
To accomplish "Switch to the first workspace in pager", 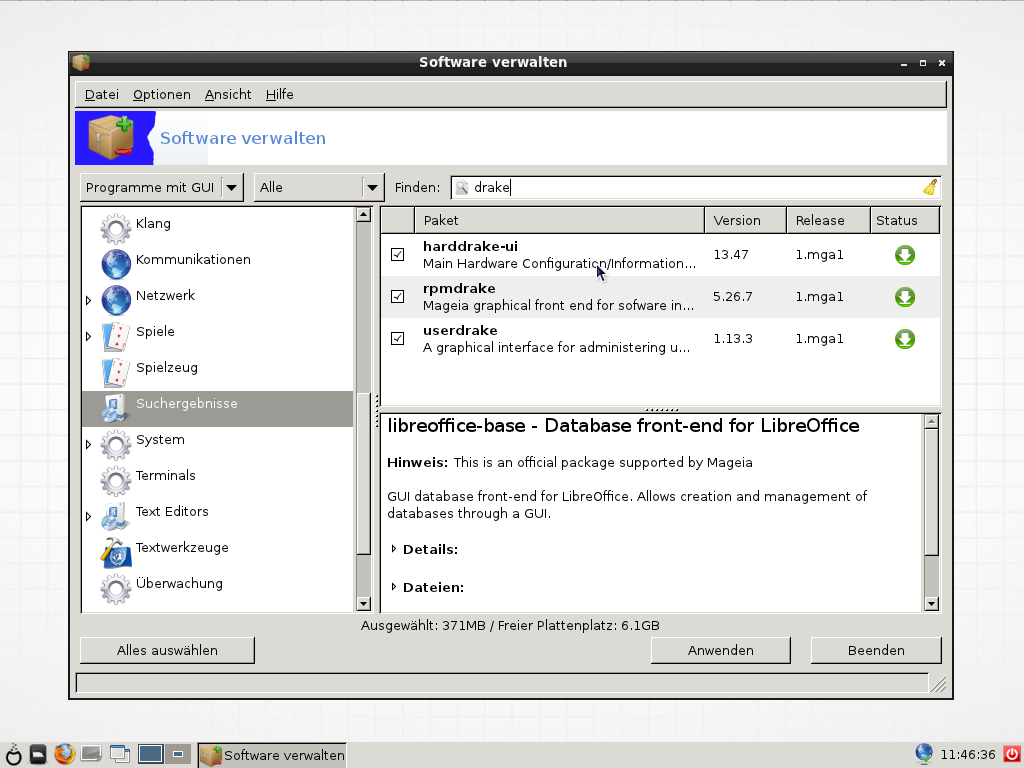I will [x=150, y=754].
